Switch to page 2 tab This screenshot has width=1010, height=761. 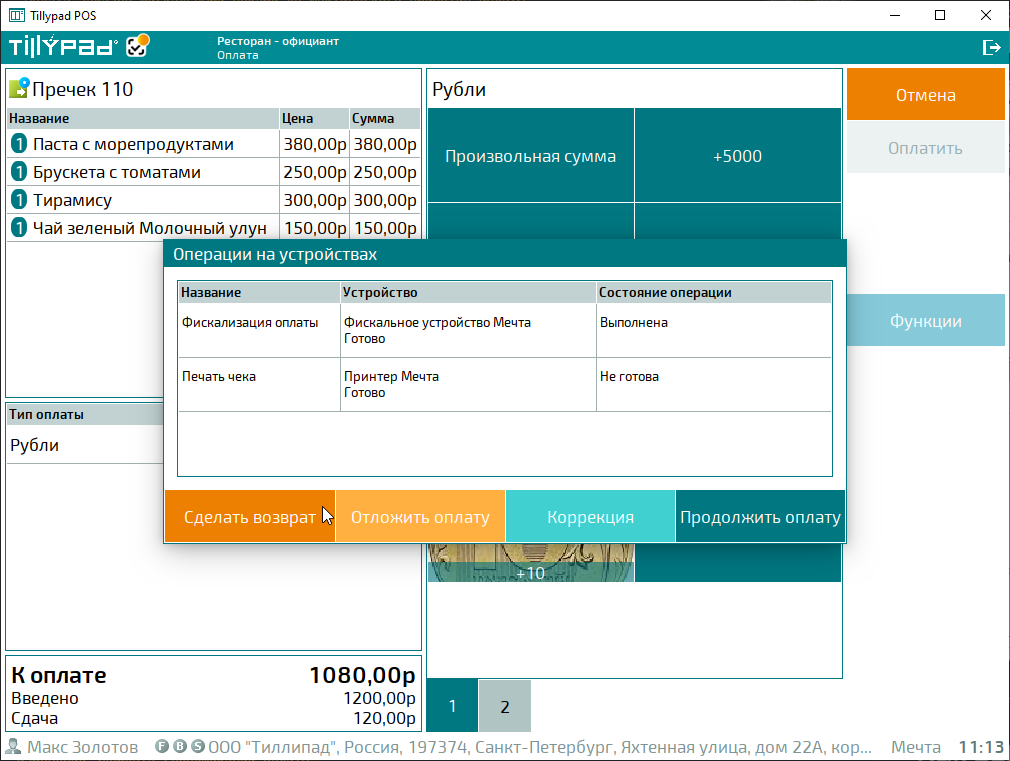pyautogui.click(x=504, y=707)
